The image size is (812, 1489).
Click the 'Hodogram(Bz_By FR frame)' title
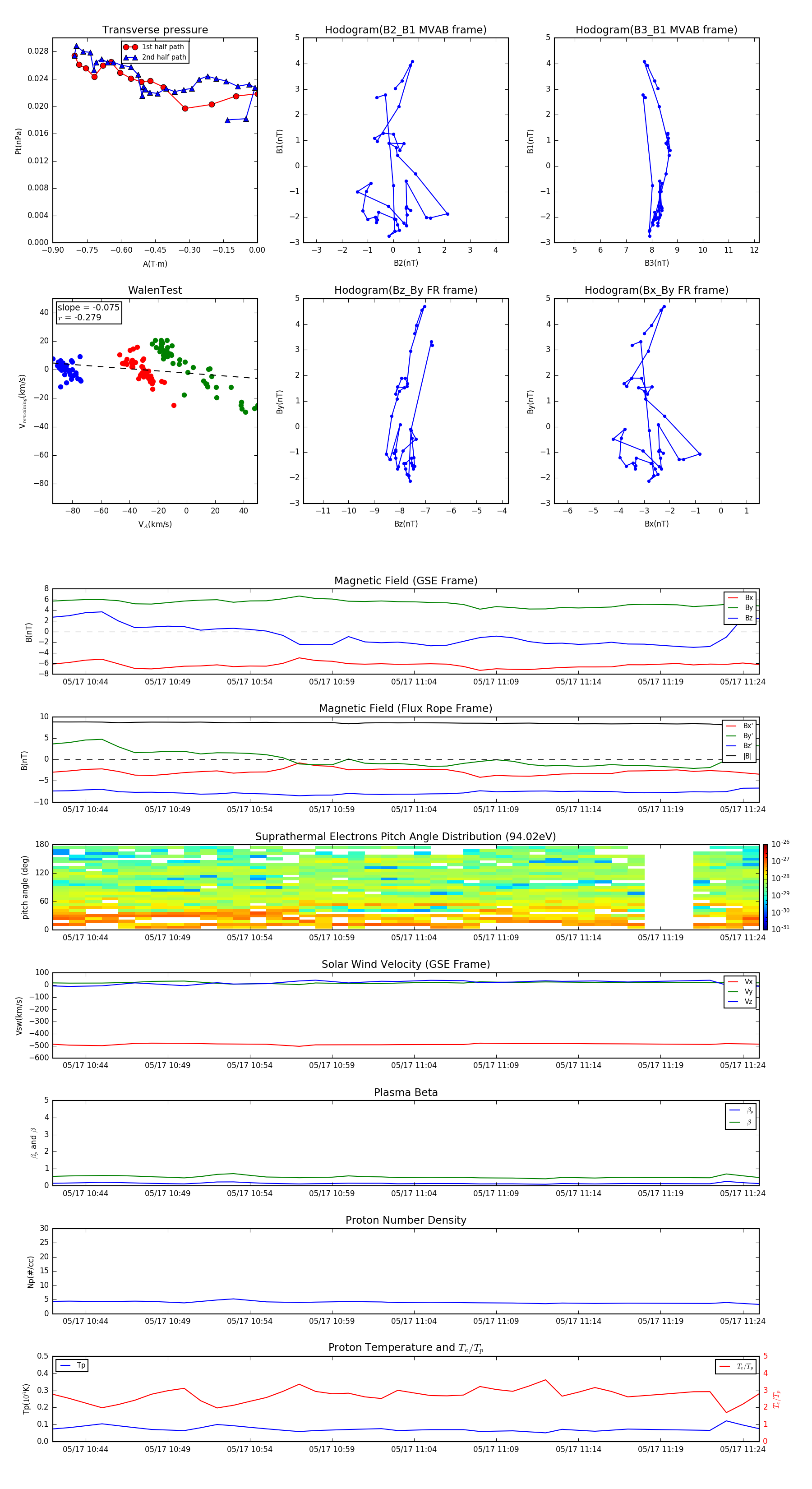tap(406, 290)
